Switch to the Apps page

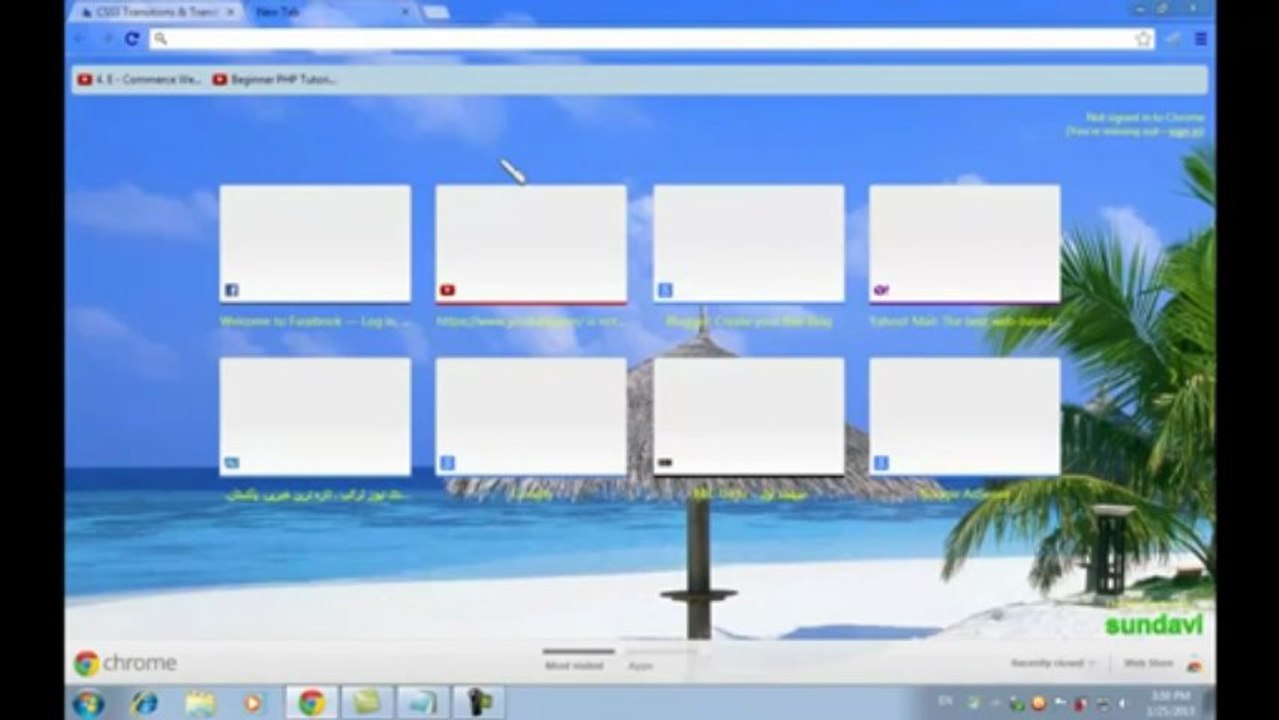(x=640, y=664)
